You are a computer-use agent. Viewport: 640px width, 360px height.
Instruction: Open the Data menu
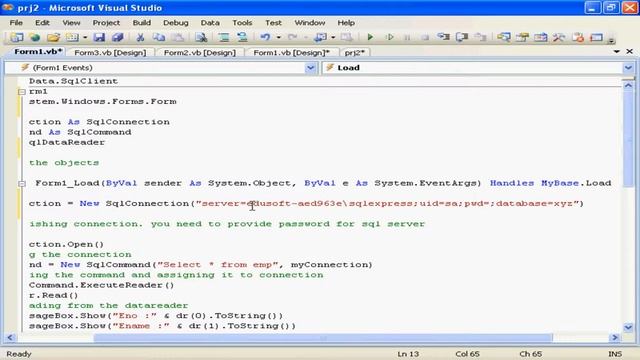(210, 23)
